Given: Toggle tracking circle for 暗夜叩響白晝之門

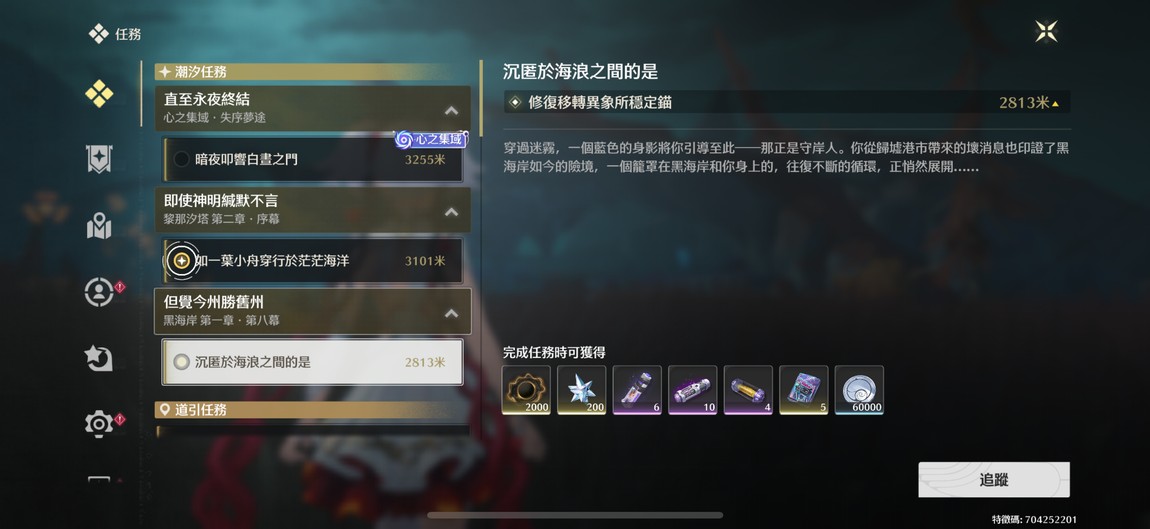Looking at the screenshot, I should click(x=181, y=159).
